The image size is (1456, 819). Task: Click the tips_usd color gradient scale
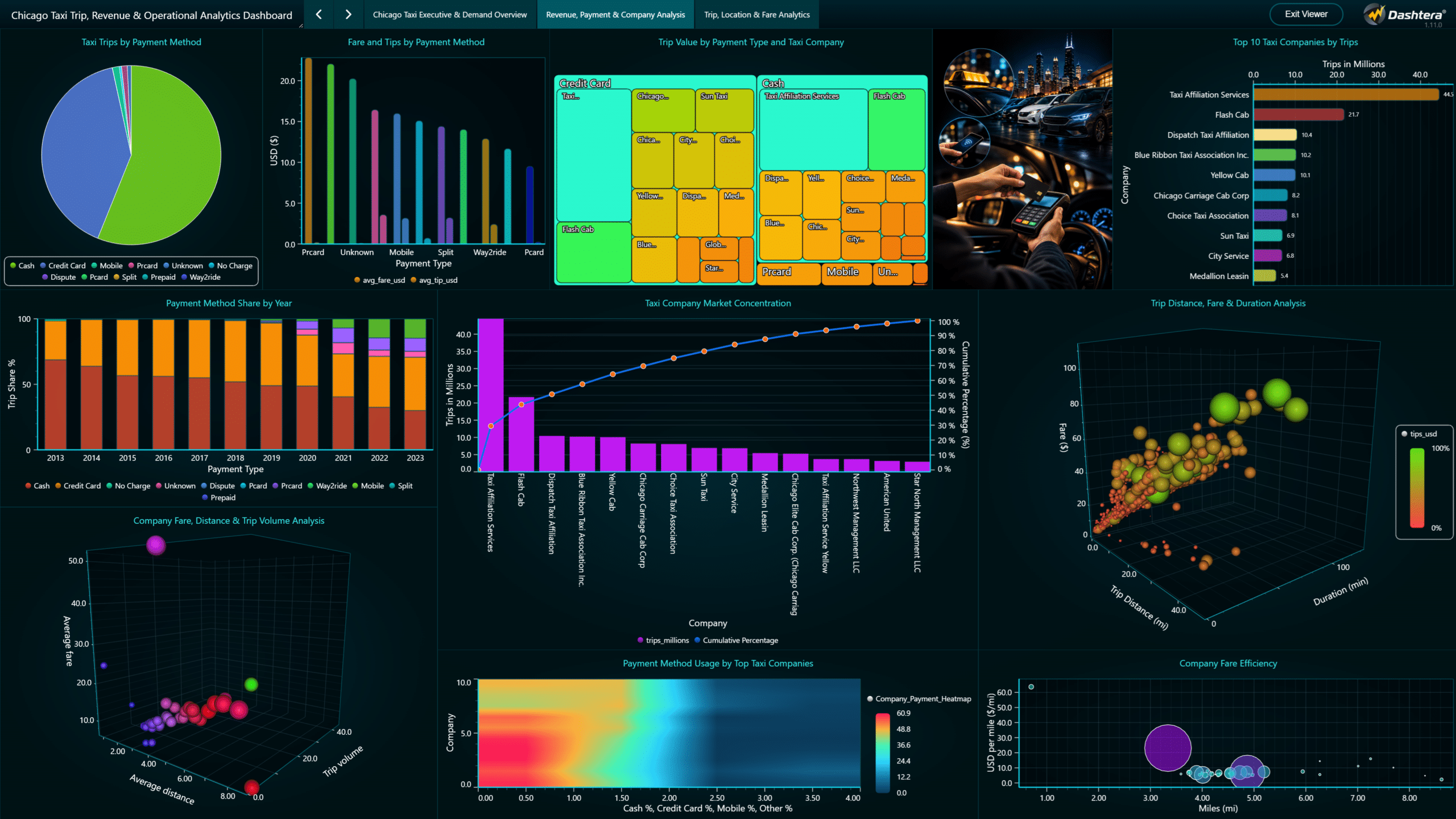click(x=1417, y=488)
